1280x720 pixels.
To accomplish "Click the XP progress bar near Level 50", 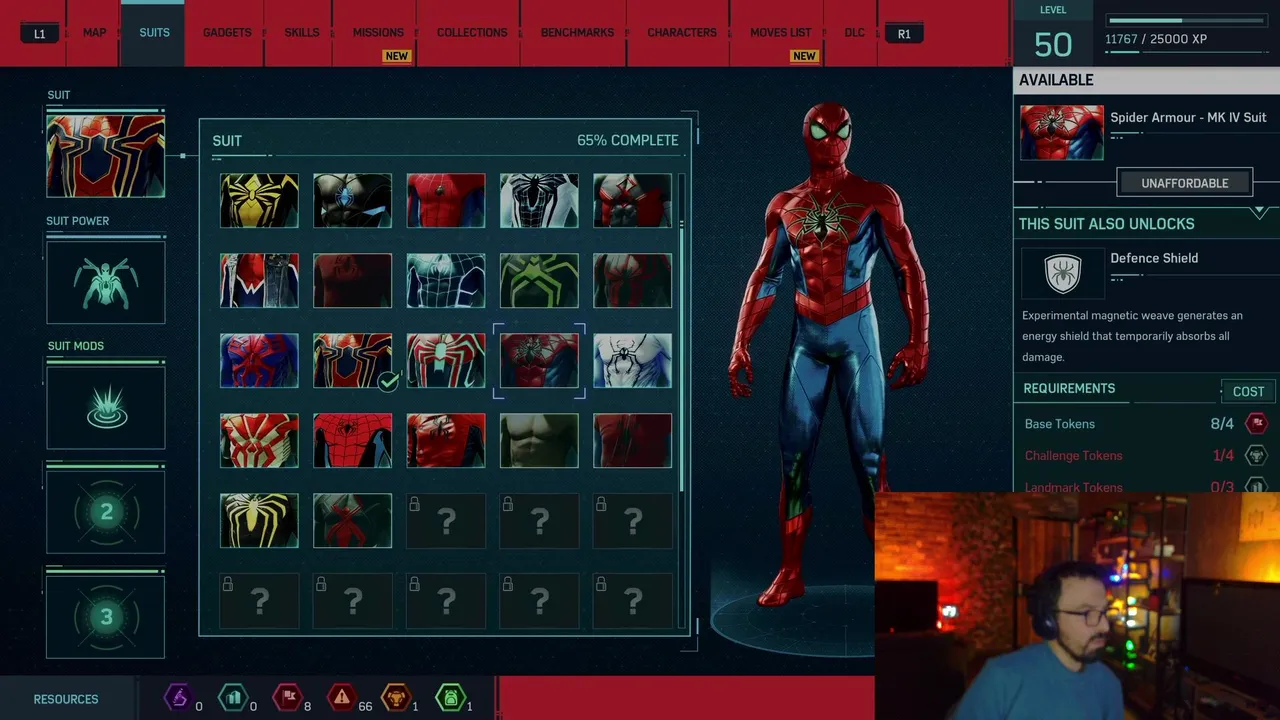I will [x=1188, y=20].
